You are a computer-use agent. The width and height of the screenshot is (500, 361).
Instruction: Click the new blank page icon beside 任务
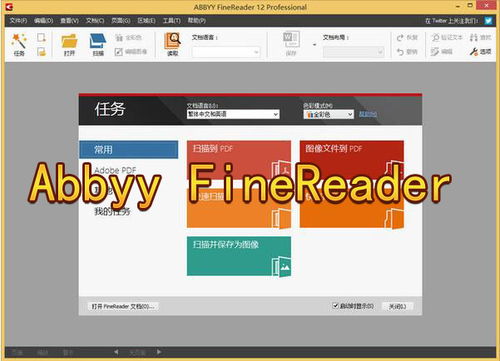coord(41,37)
